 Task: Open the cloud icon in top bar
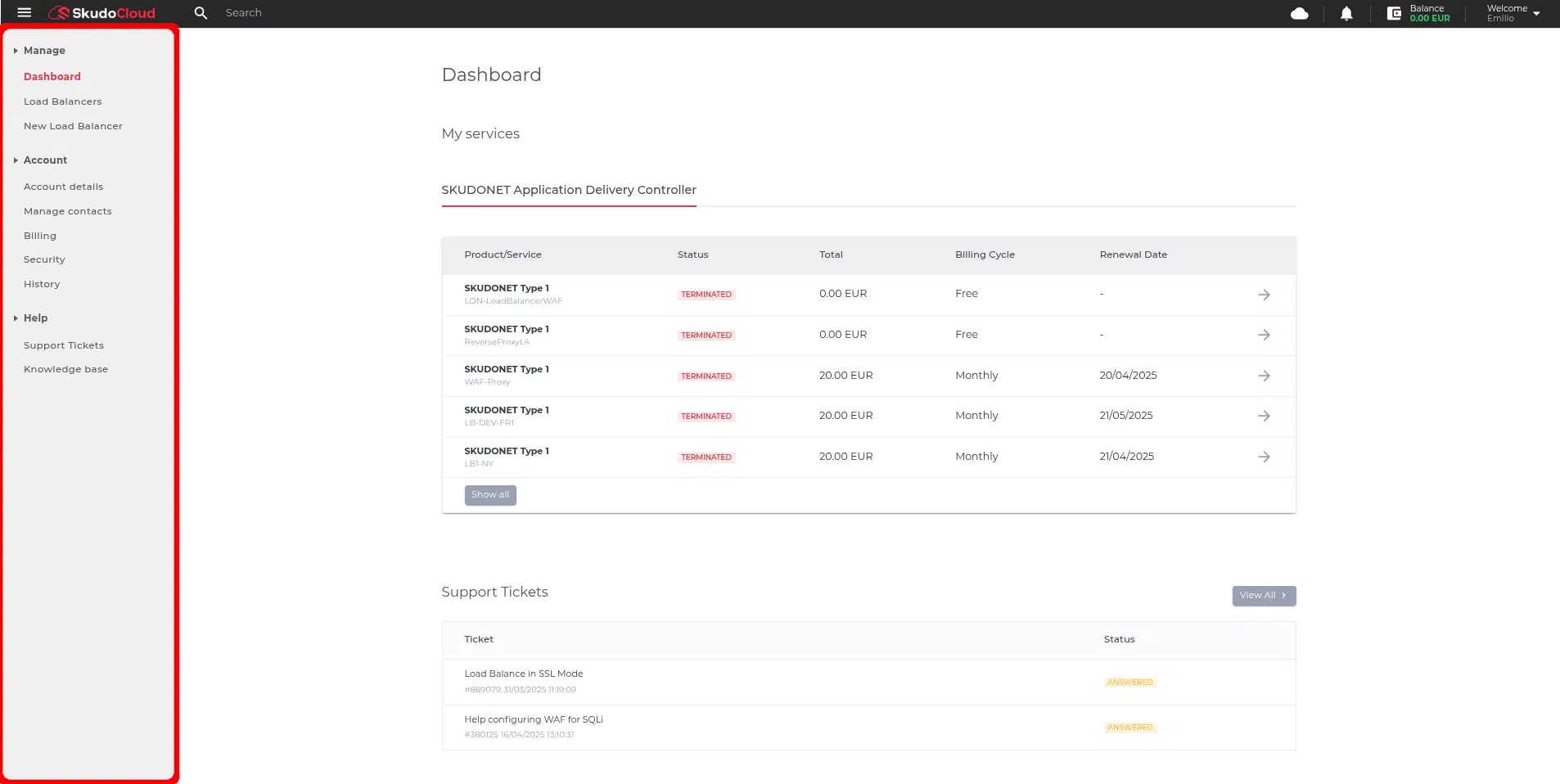[x=1299, y=13]
